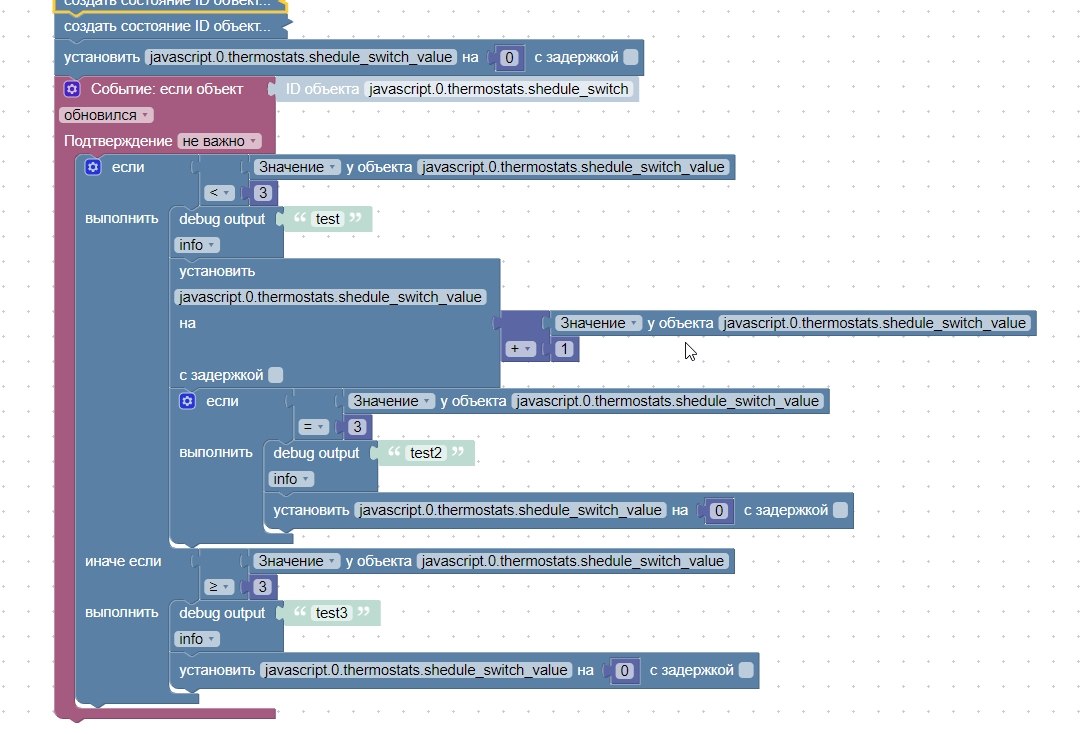Open the 'обновился' trigger dropdown
1080x734 pixels.
106,115
